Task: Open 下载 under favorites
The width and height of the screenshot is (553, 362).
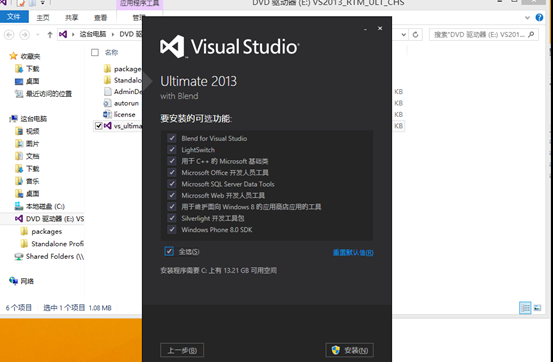Action: (x=32, y=68)
